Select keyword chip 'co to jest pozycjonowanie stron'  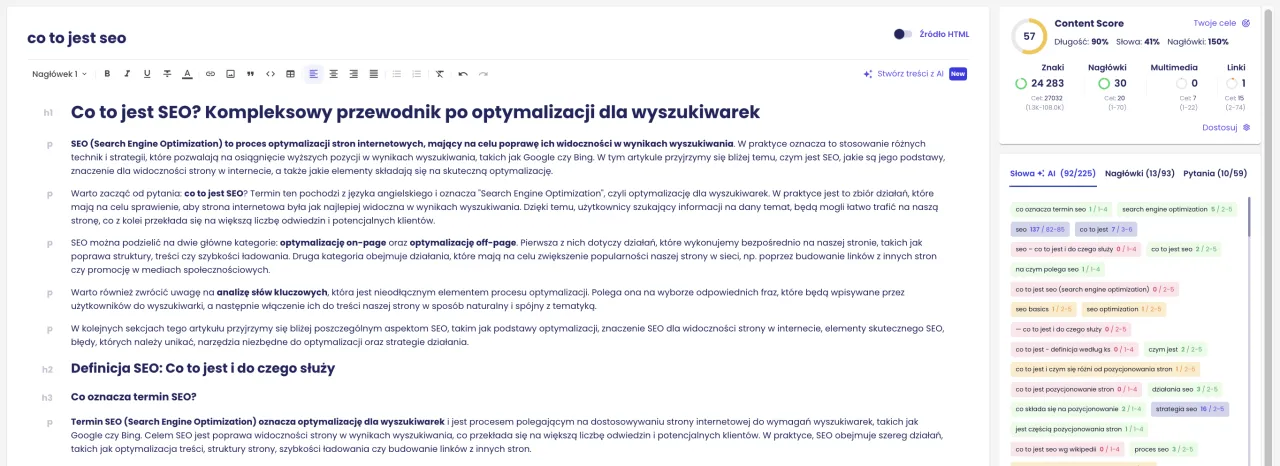point(1077,388)
